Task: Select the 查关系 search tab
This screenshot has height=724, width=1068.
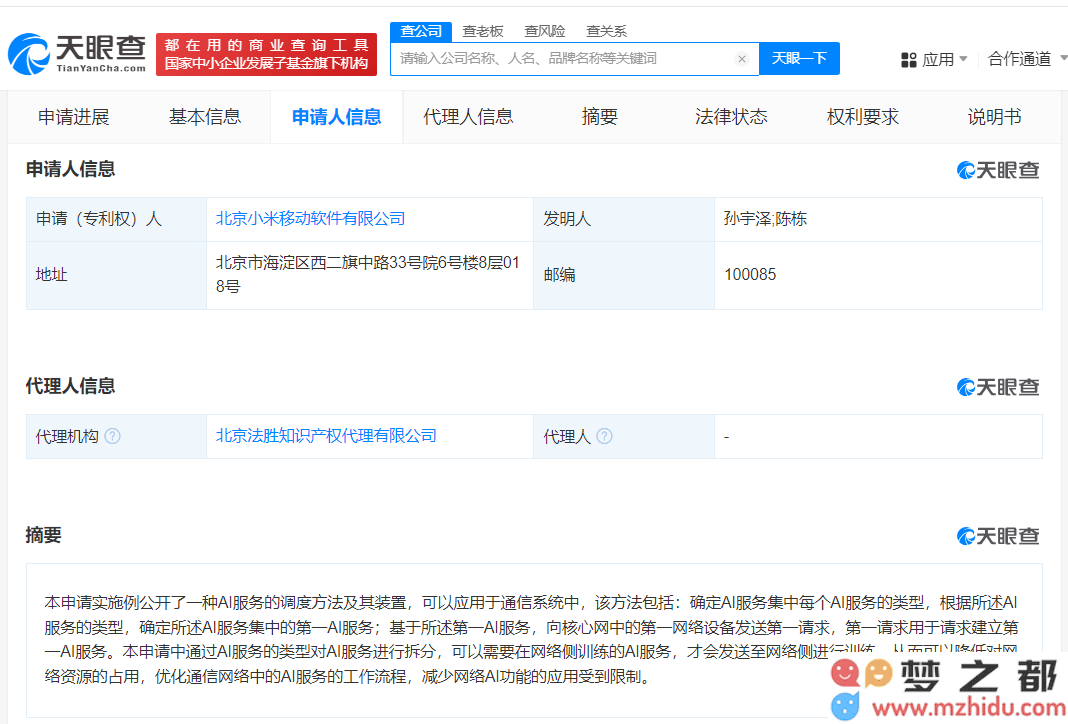Action: 606,31
